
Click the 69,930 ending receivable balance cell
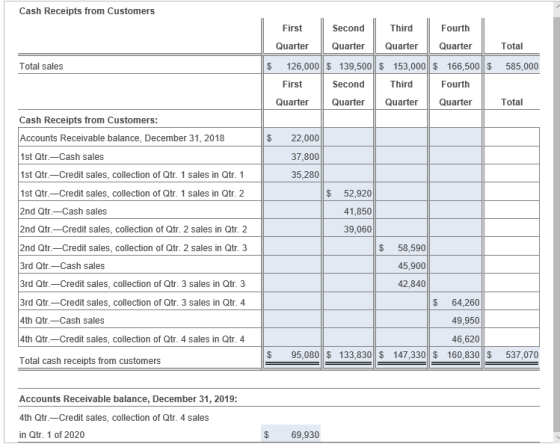pyautogui.click(x=291, y=434)
